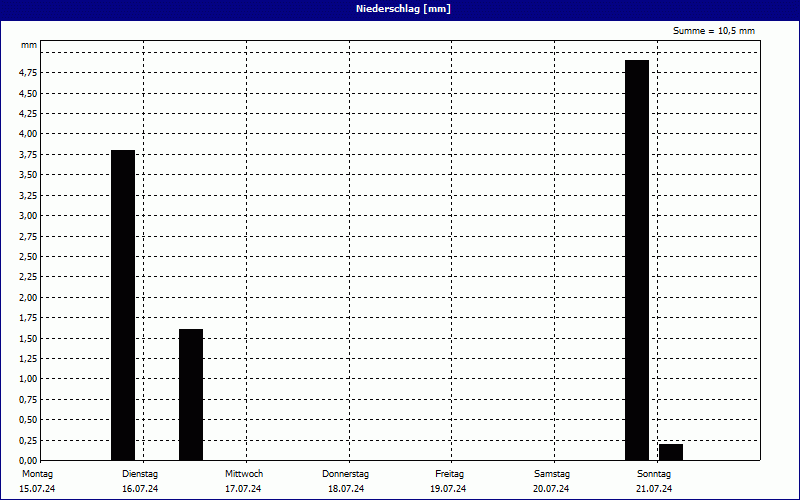Image resolution: width=800 pixels, height=500 pixels.
Task: Click the y-axis value "1,00"
Action: coord(28,379)
